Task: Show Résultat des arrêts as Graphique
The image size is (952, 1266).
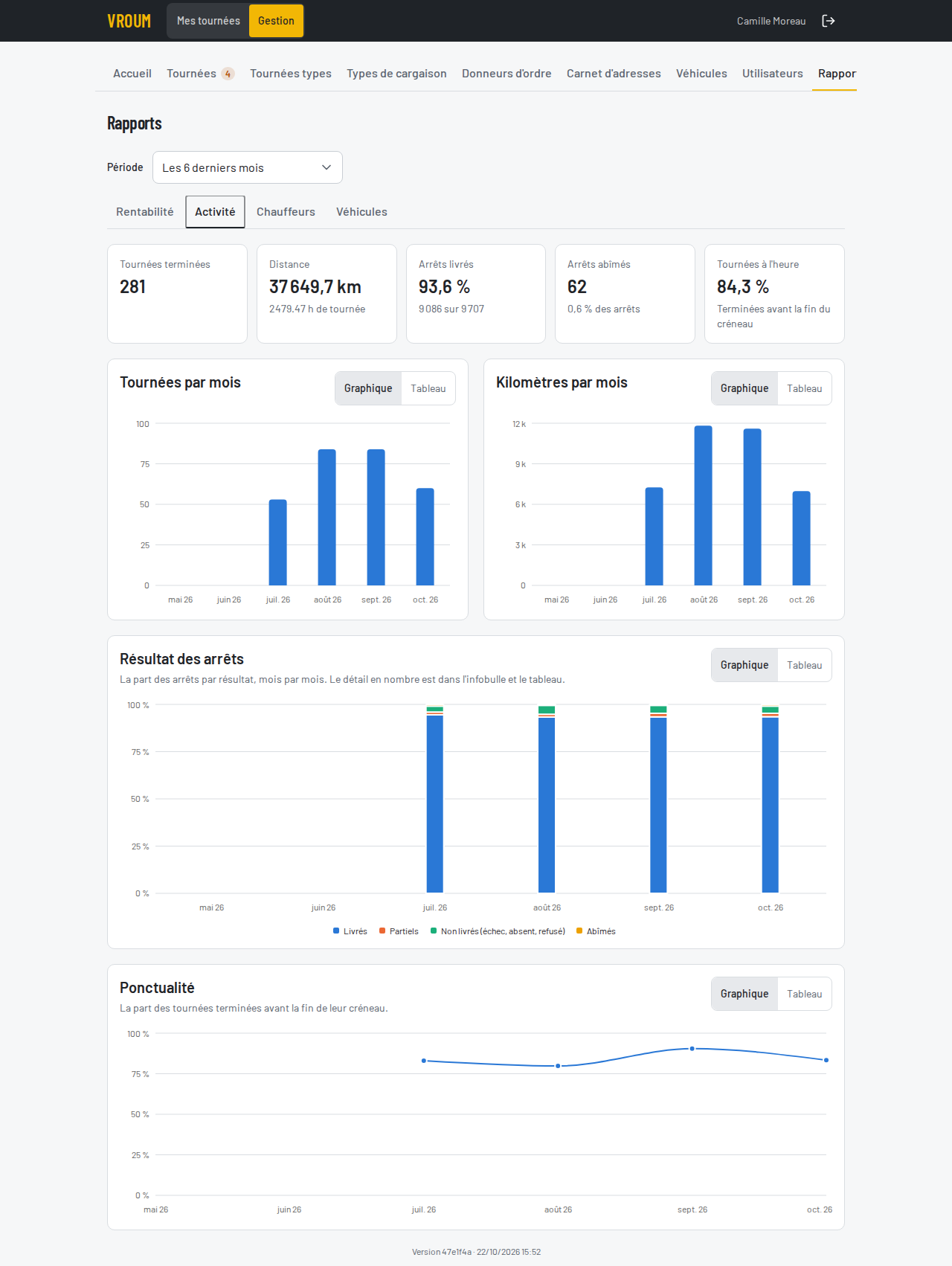Action: point(744,665)
